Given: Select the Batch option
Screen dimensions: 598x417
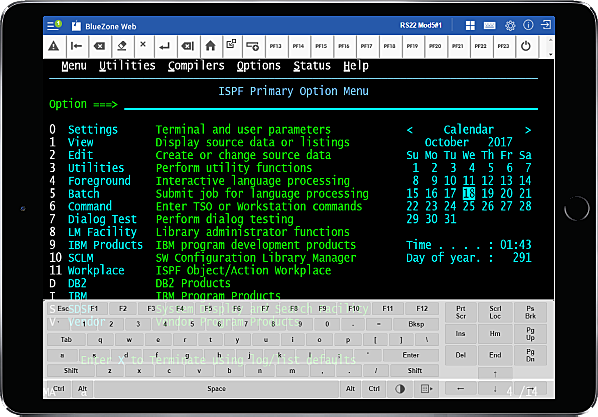Looking at the screenshot, I should (84, 194).
